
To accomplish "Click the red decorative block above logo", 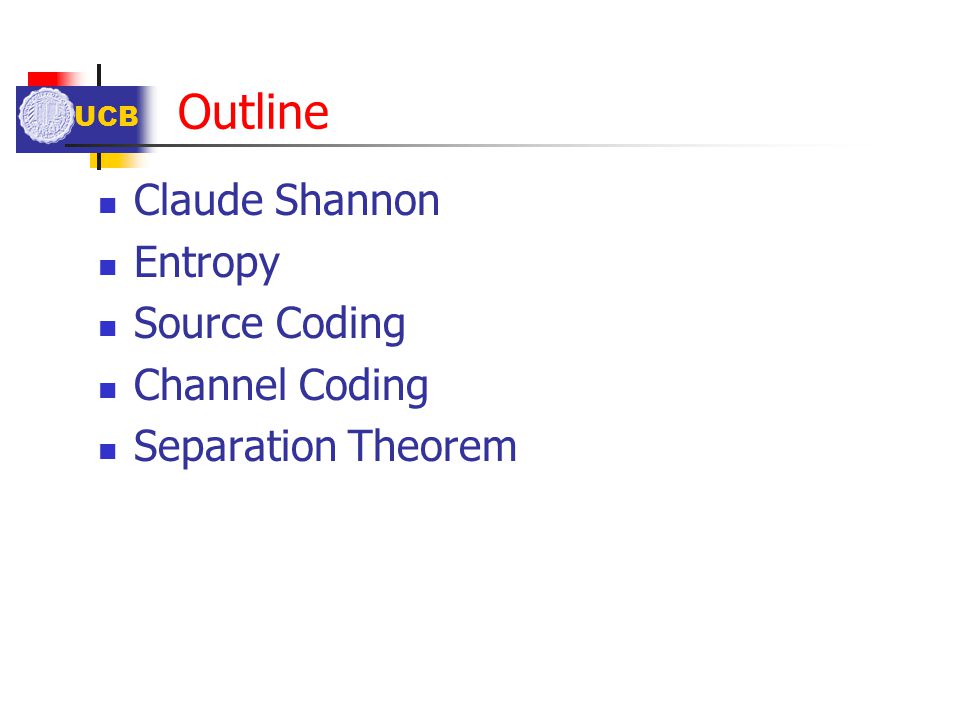I will pos(56,79).
